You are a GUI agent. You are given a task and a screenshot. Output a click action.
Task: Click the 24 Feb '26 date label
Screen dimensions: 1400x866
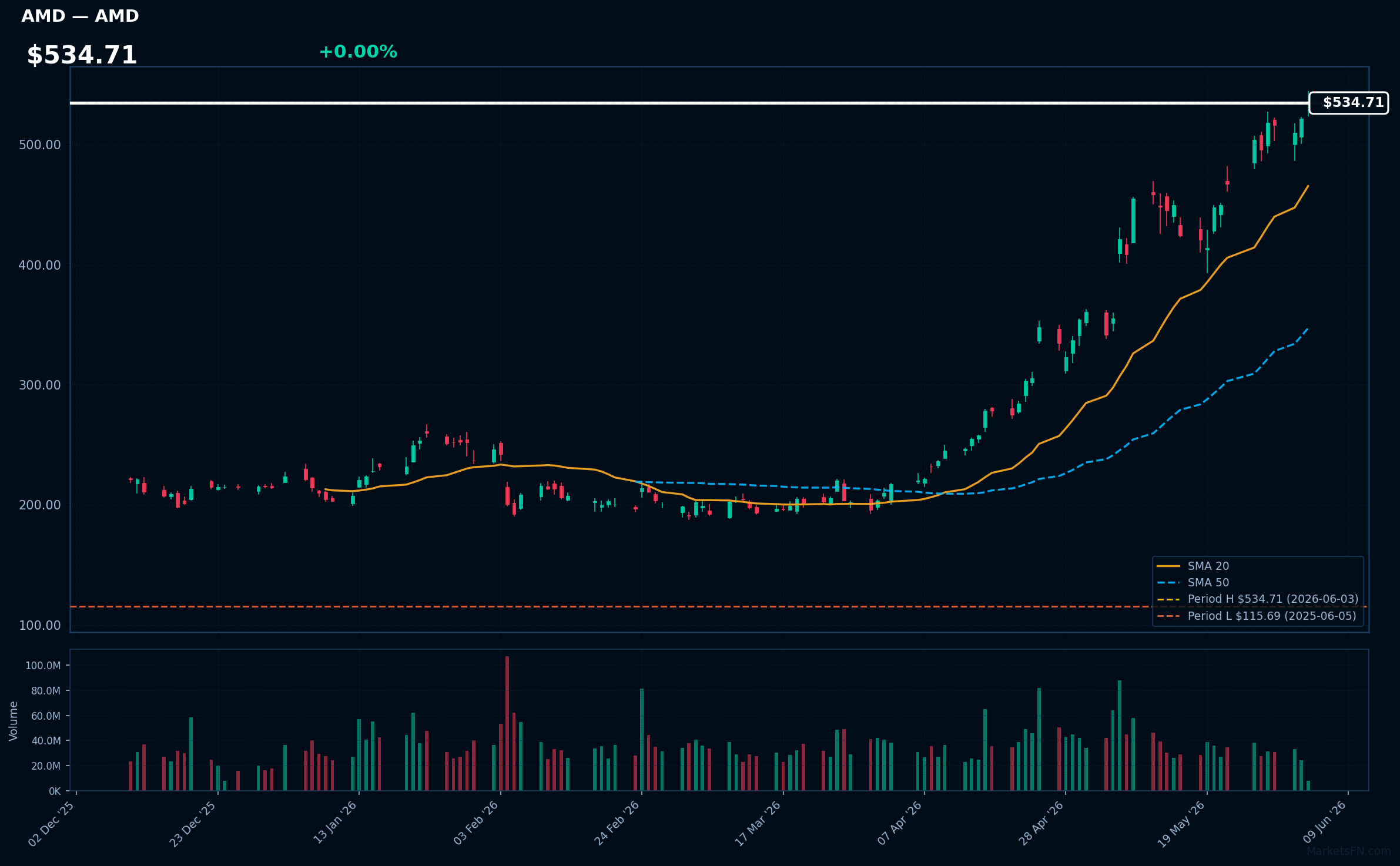tap(617, 824)
